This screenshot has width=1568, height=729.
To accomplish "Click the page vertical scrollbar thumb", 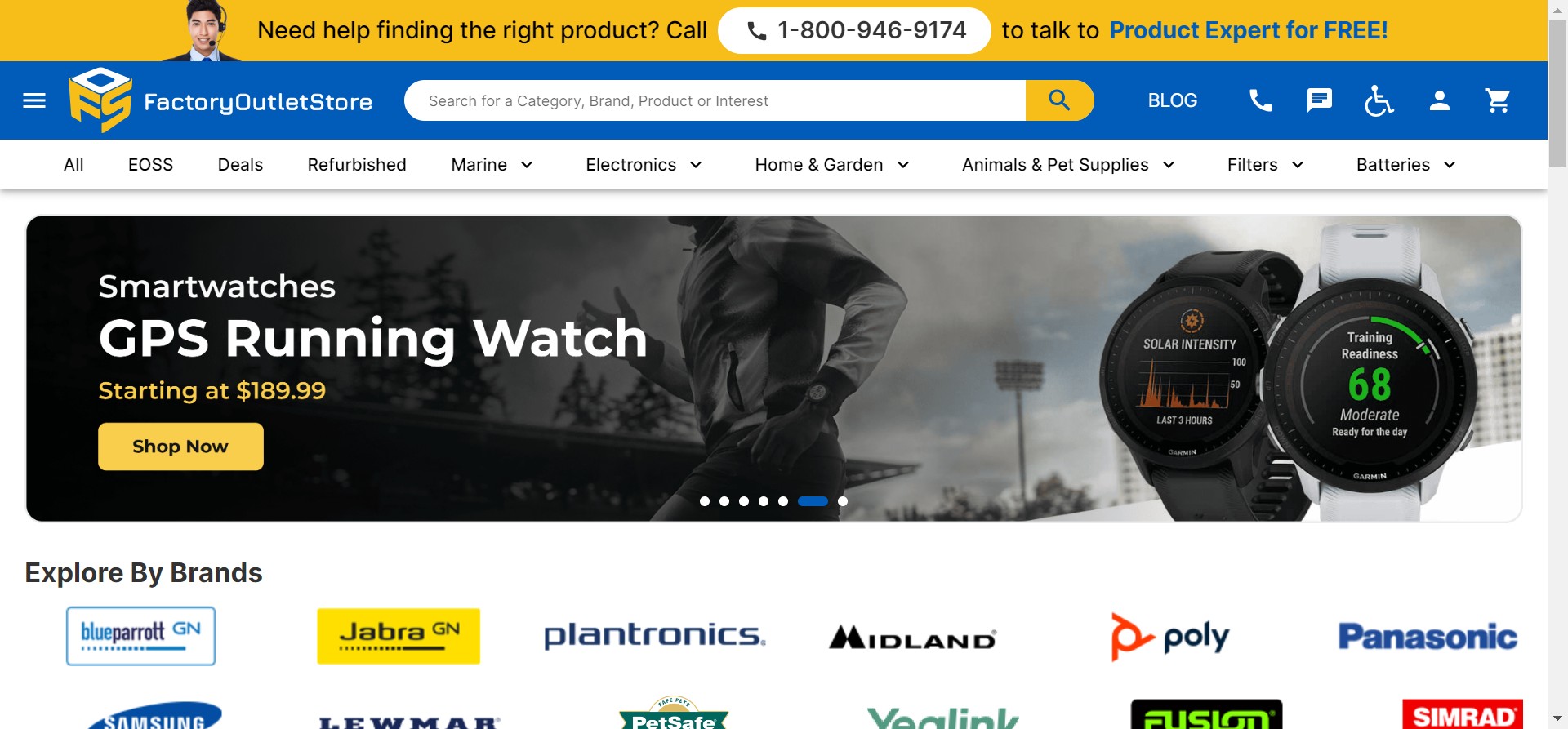I will point(1558,94).
